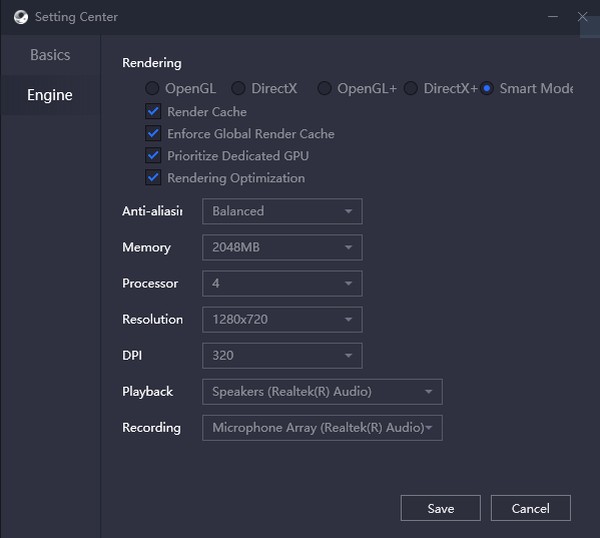Viewport: 600px width, 538px height.
Task: Select the DirectX+ rendering radio button
Action: tap(410, 88)
